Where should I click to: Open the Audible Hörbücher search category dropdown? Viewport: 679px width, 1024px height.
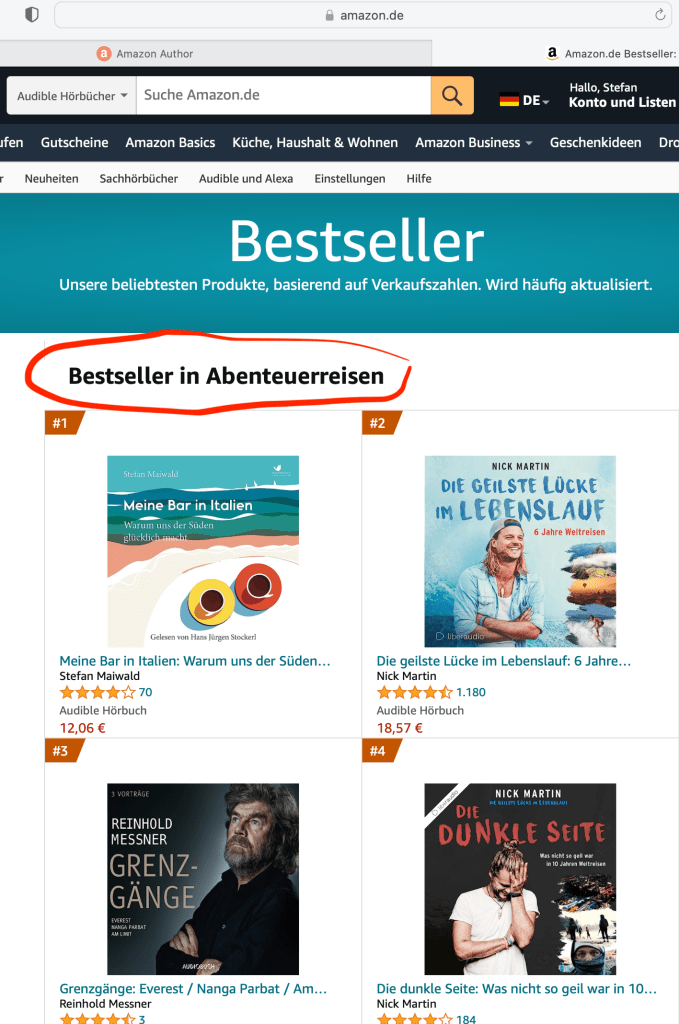pos(72,96)
